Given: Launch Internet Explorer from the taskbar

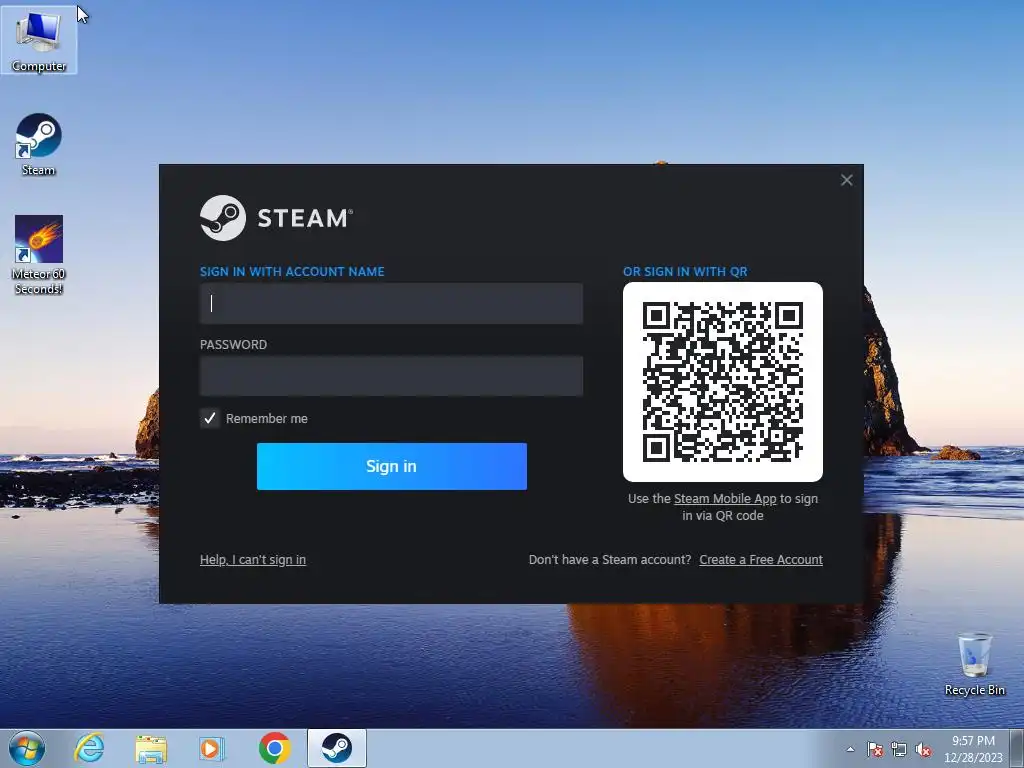Looking at the screenshot, I should (89, 748).
